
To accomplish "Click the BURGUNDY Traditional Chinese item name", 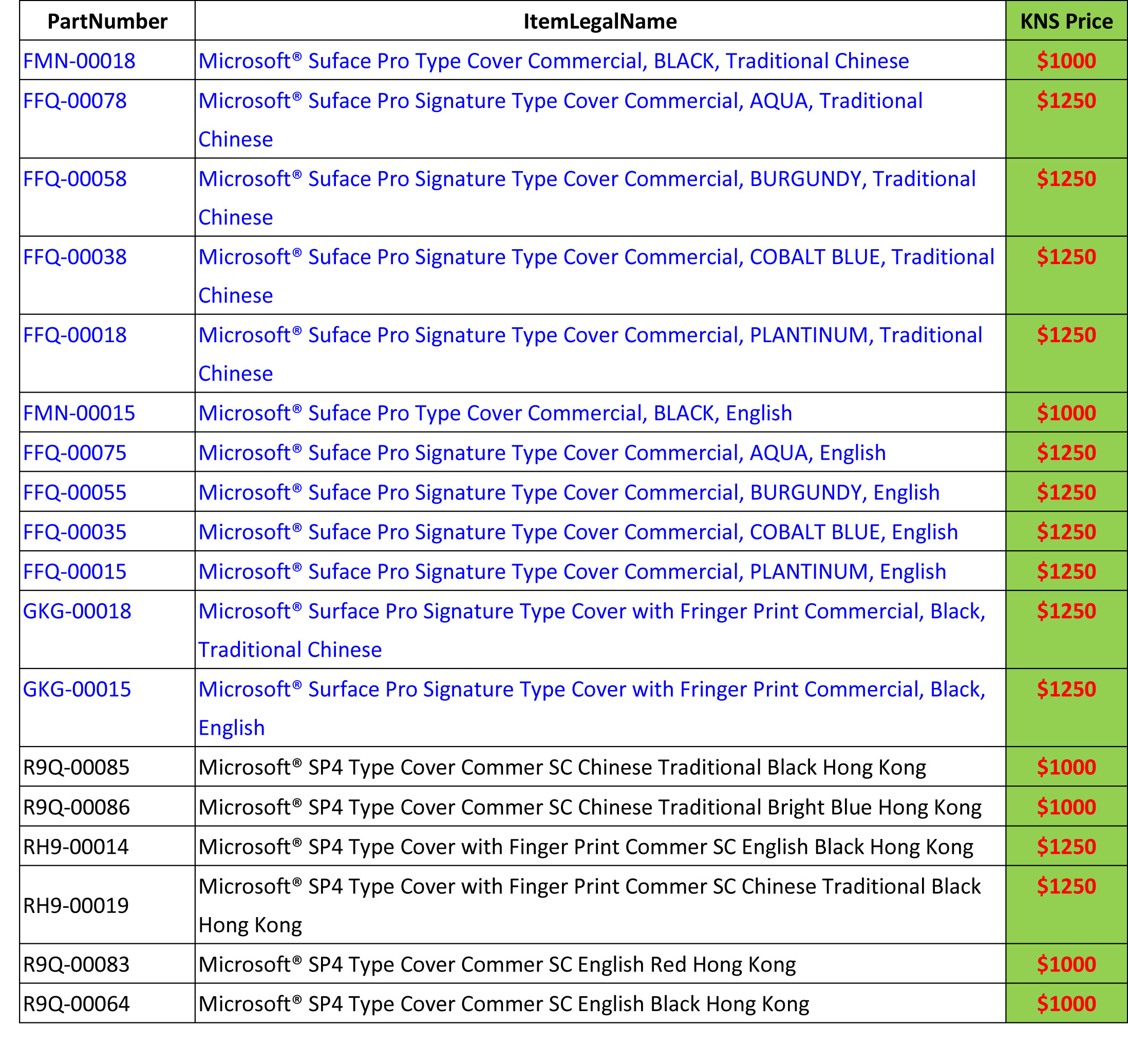I will point(587,198).
